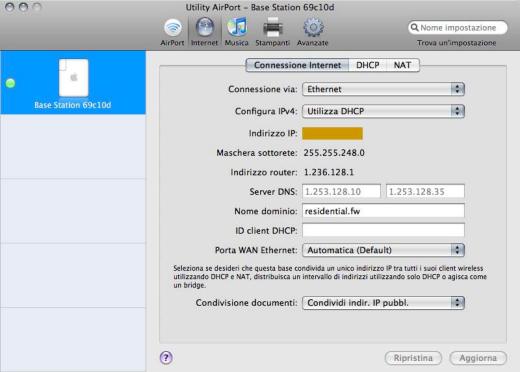Click the Ripristina button
This screenshot has height=372, width=520.
tap(413, 358)
